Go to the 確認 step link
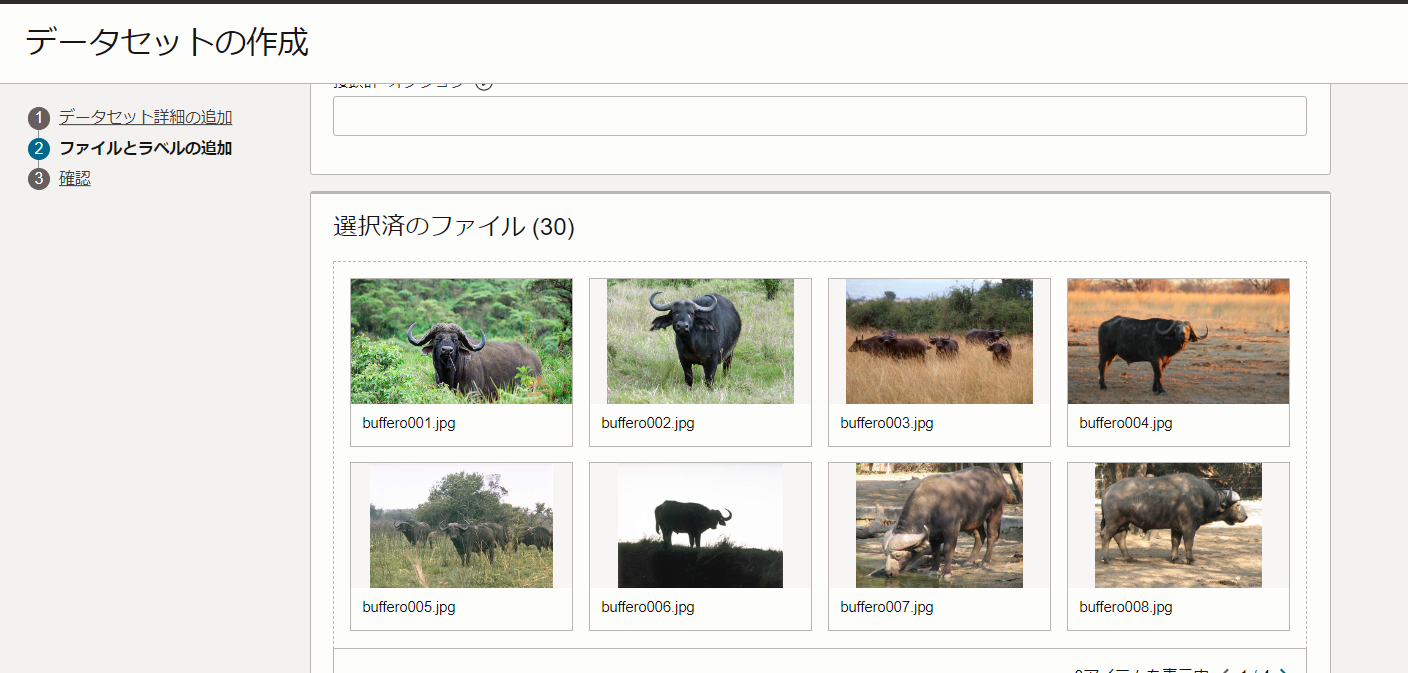This screenshot has height=673, width=1408. coord(75,179)
